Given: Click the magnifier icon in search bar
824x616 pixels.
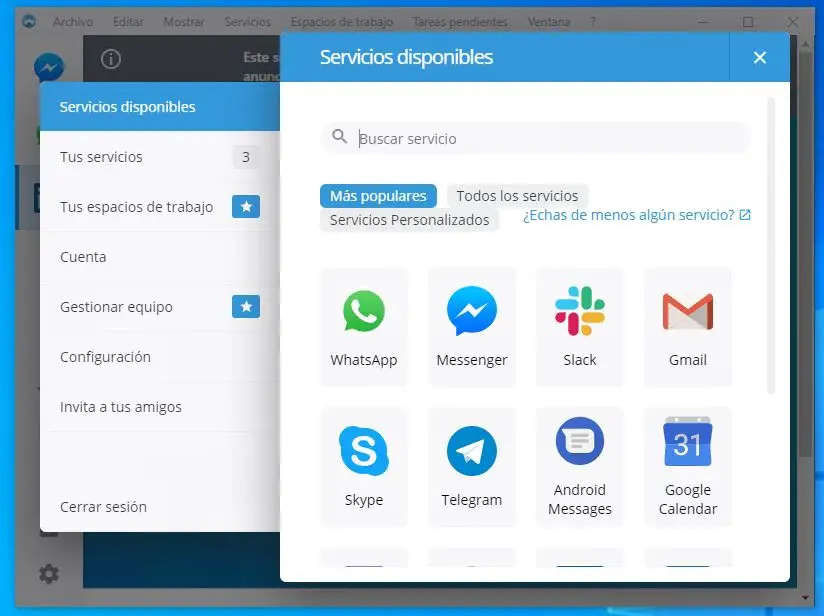Looking at the screenshot, I should coord(339,137).
